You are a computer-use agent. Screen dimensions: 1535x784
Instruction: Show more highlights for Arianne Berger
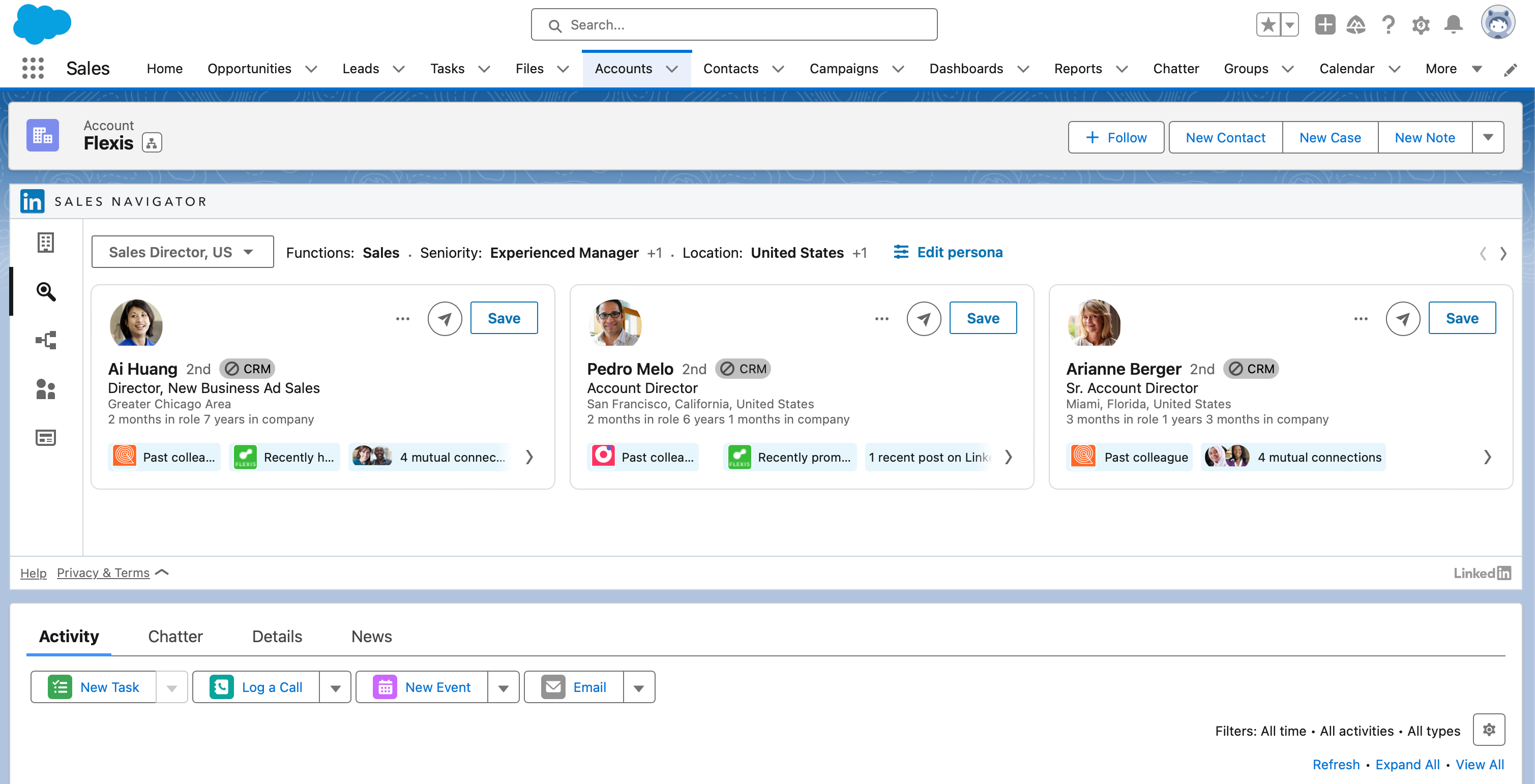tap(1487, 457)
